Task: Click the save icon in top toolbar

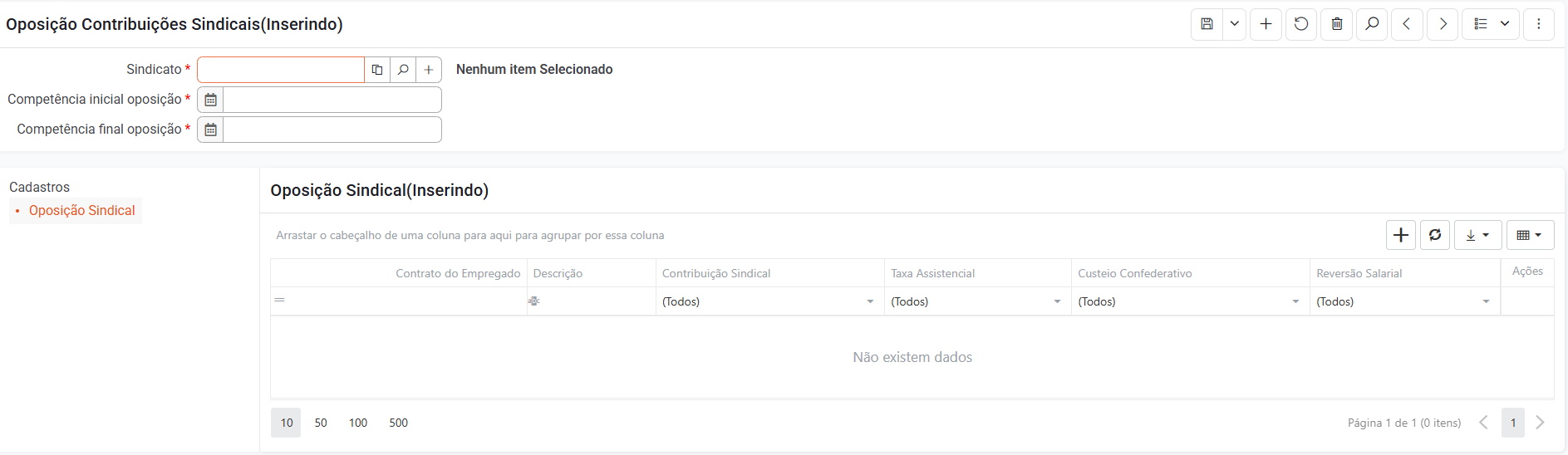Action: [1207, 24]
